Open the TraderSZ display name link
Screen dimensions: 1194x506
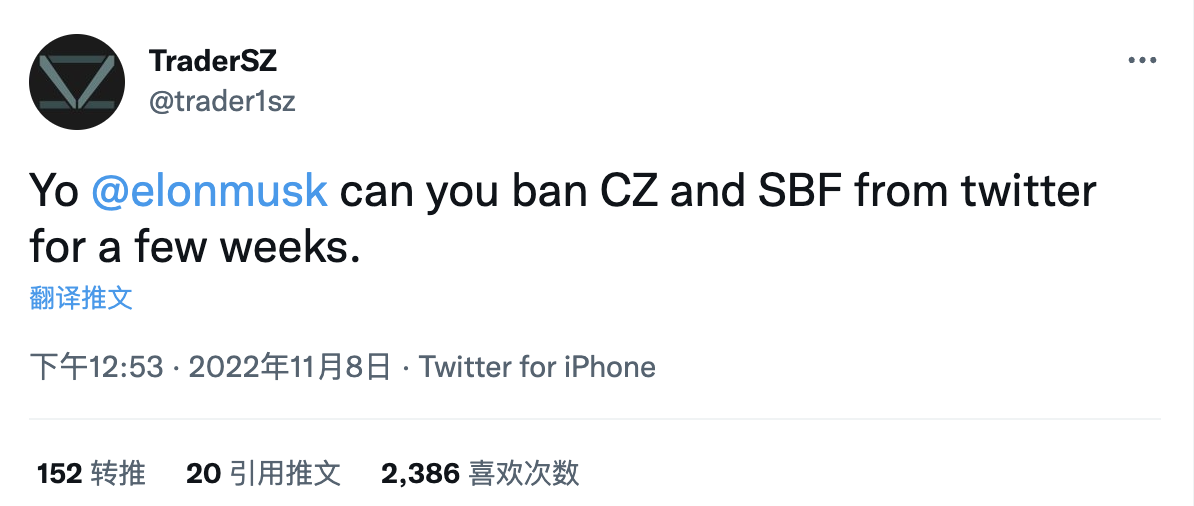(212, 61)
